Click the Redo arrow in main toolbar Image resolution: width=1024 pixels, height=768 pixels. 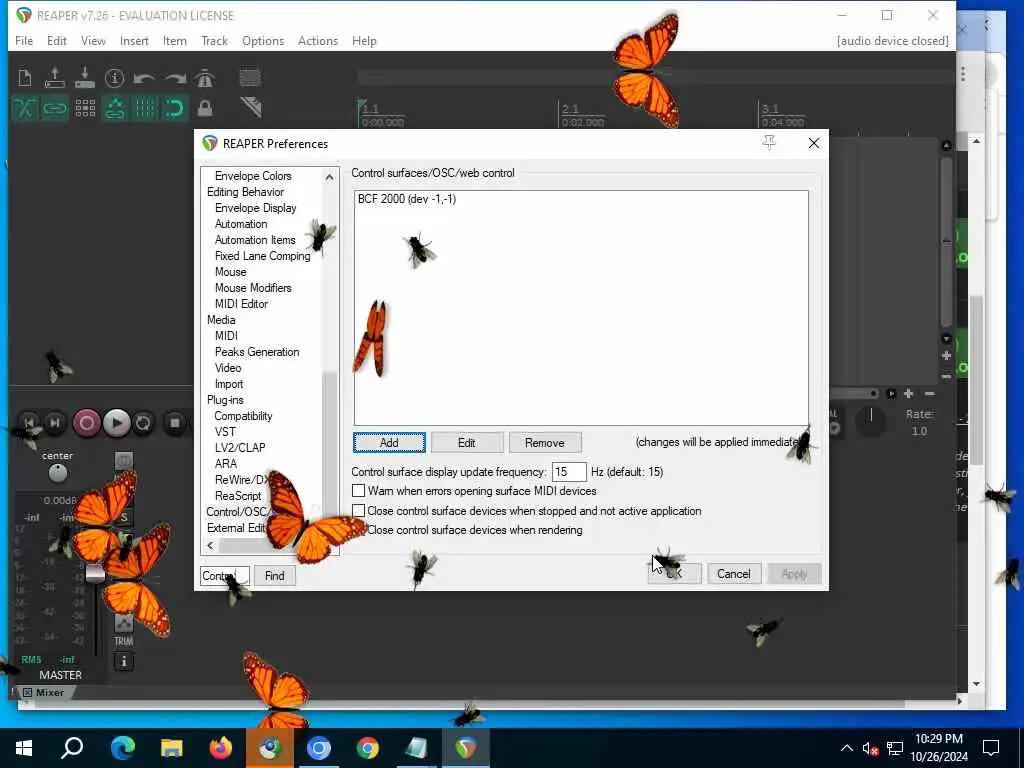click(175, 79)
